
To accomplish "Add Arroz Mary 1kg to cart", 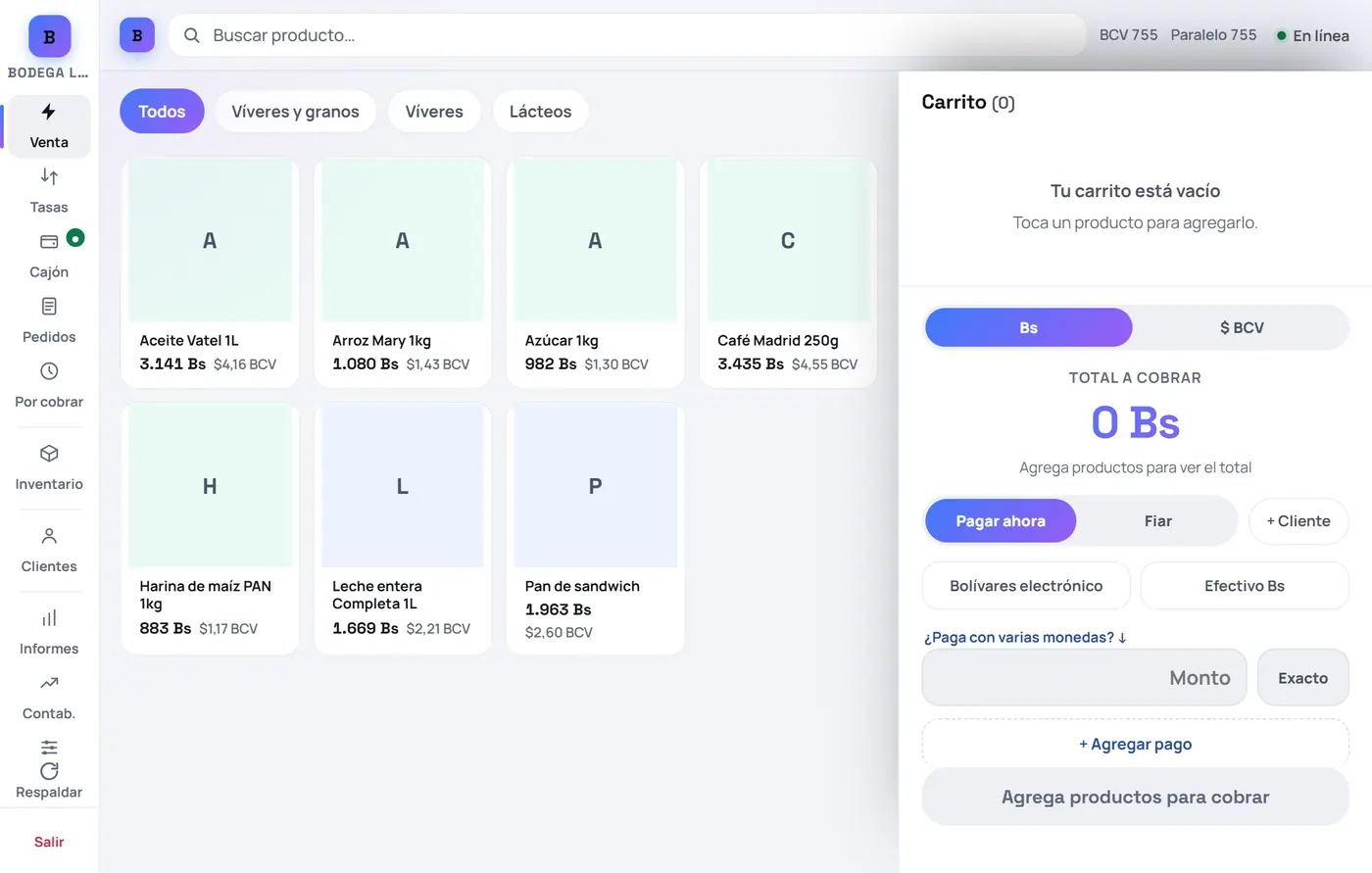I will click(403, 272).
